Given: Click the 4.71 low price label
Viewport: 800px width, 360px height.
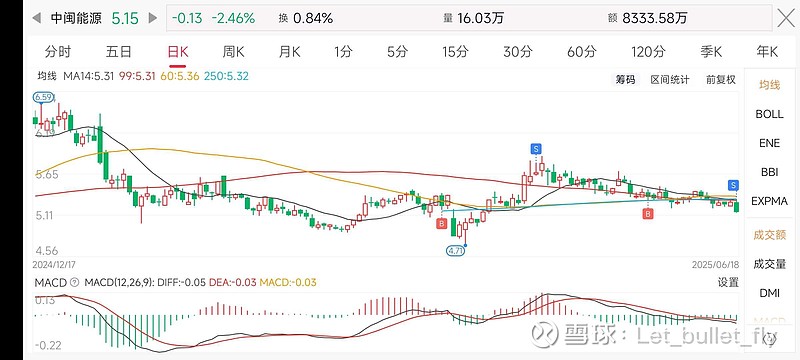Looking at the screenshot, I should tap(455, 250).
